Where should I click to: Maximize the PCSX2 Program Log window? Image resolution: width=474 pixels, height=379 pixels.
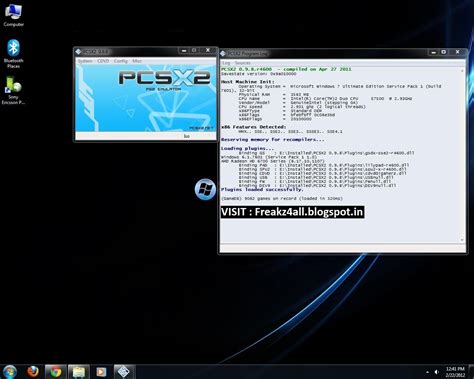coord(444,52)
